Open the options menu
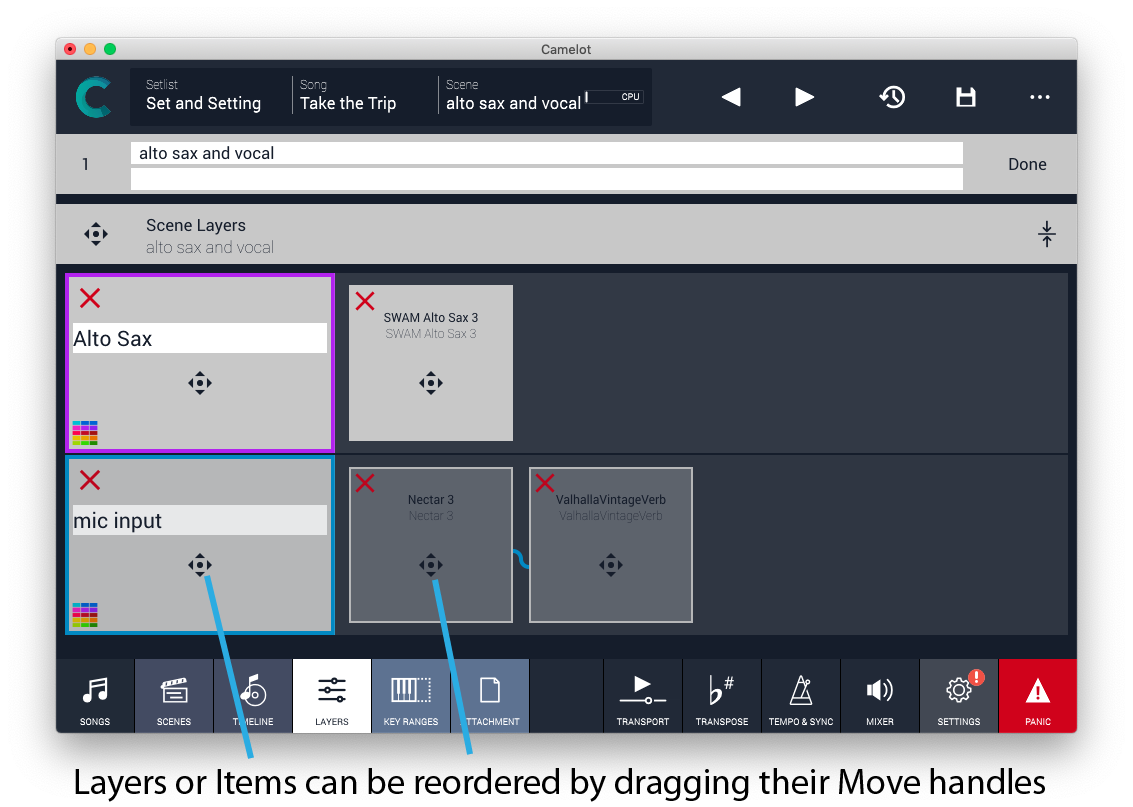The width and height of the screenshot is (1133, 807). [x=1039, y=96]
